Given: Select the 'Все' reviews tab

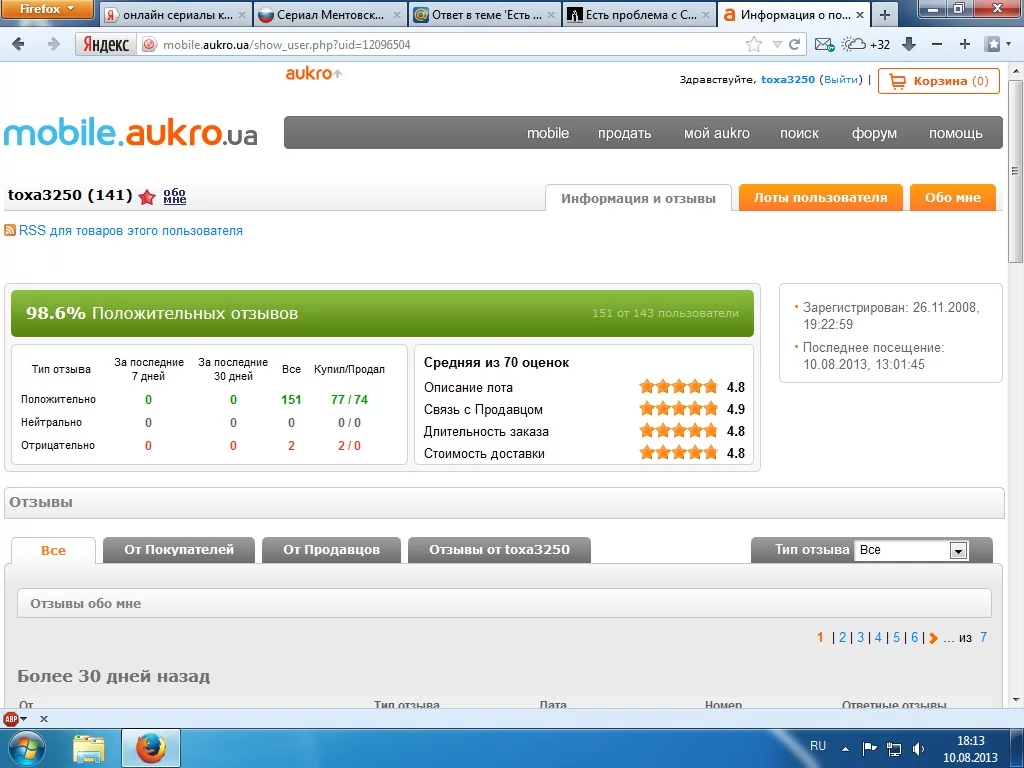Looking at the screenshot, I should (x=54, y=551).
